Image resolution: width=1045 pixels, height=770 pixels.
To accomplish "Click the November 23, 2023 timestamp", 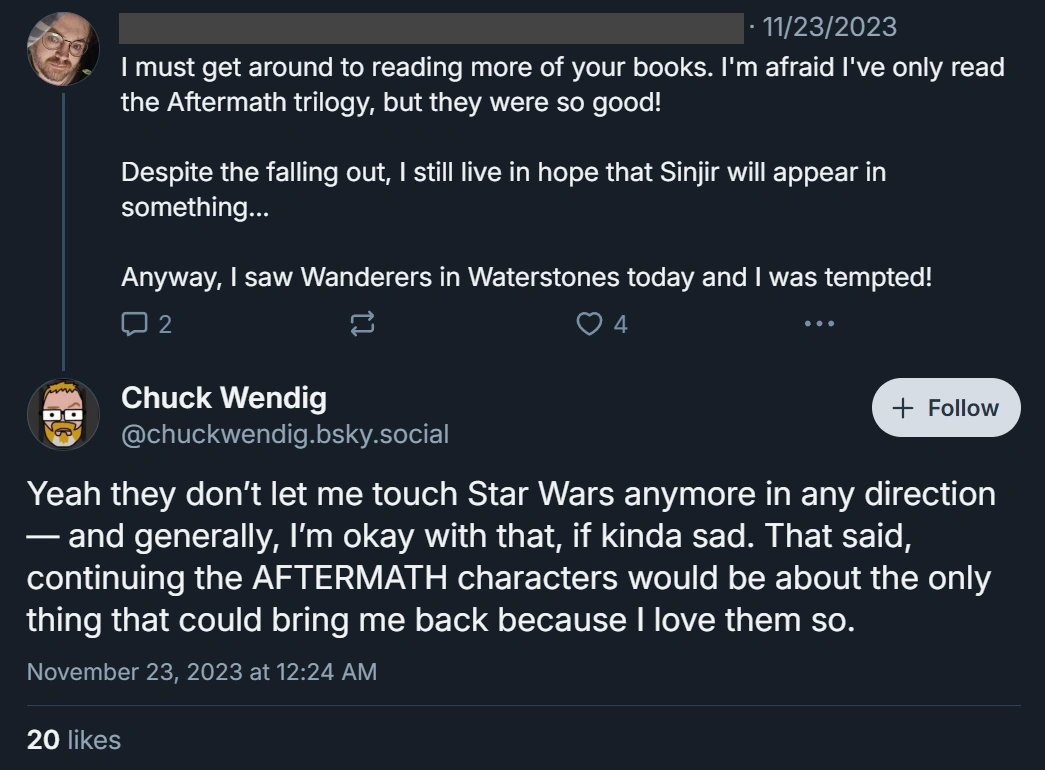I will tap(202, 671).
